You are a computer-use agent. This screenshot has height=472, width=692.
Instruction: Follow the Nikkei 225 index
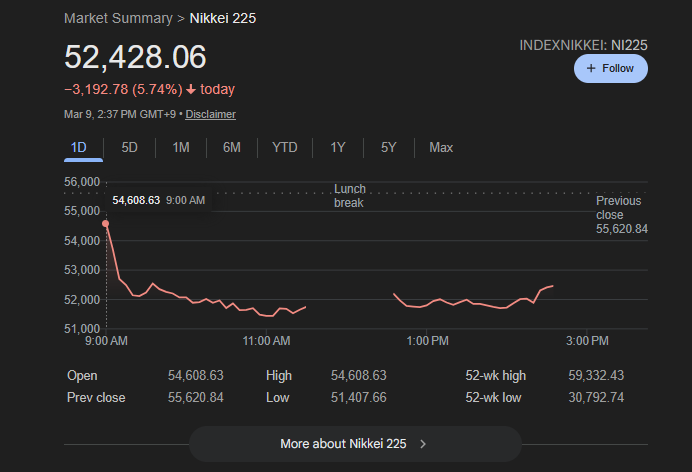point(610,68)
